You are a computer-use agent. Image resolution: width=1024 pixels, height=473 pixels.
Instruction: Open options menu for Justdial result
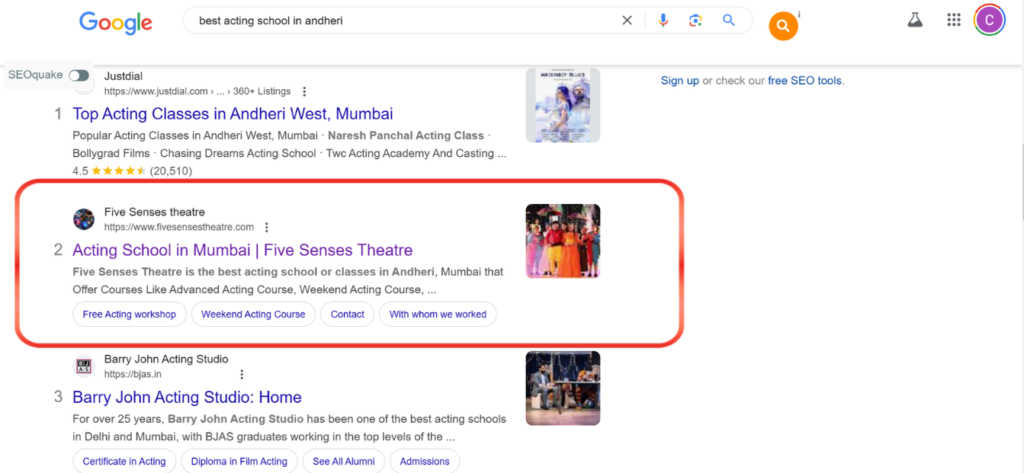304,91
